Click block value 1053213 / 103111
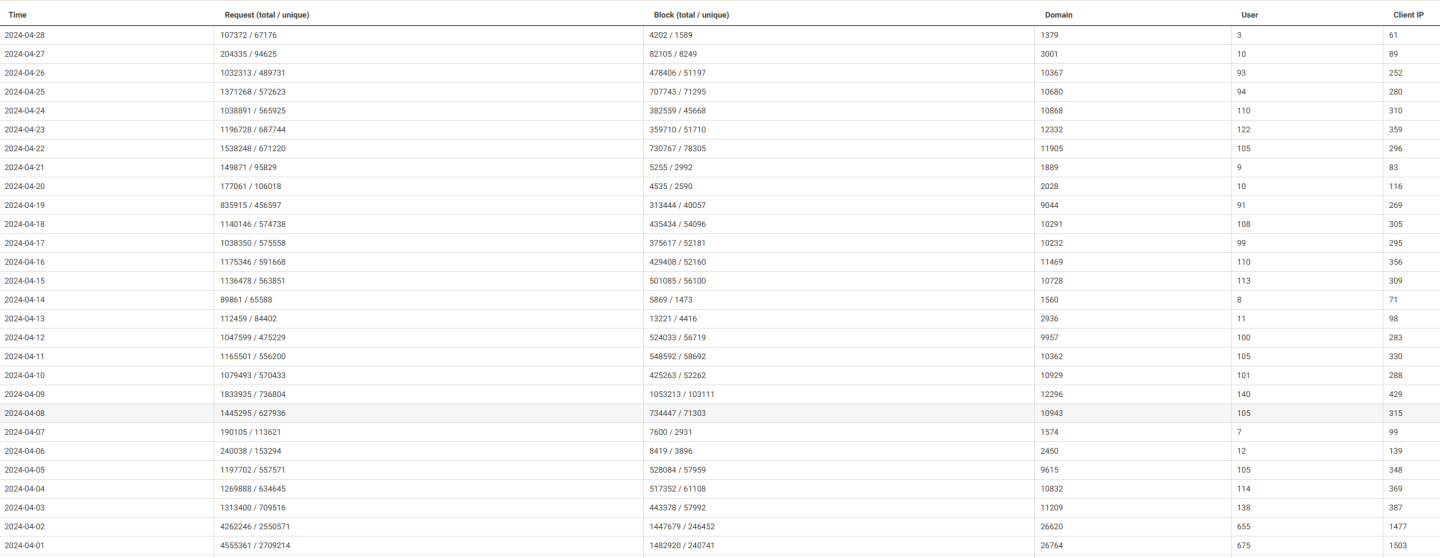1440x558 pixels. coord(682,394)
